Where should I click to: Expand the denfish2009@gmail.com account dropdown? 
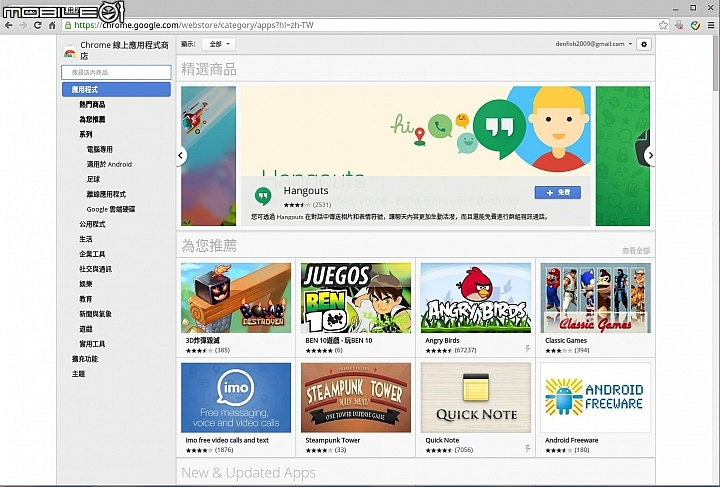pyautogui.click(x=594, y=44)
